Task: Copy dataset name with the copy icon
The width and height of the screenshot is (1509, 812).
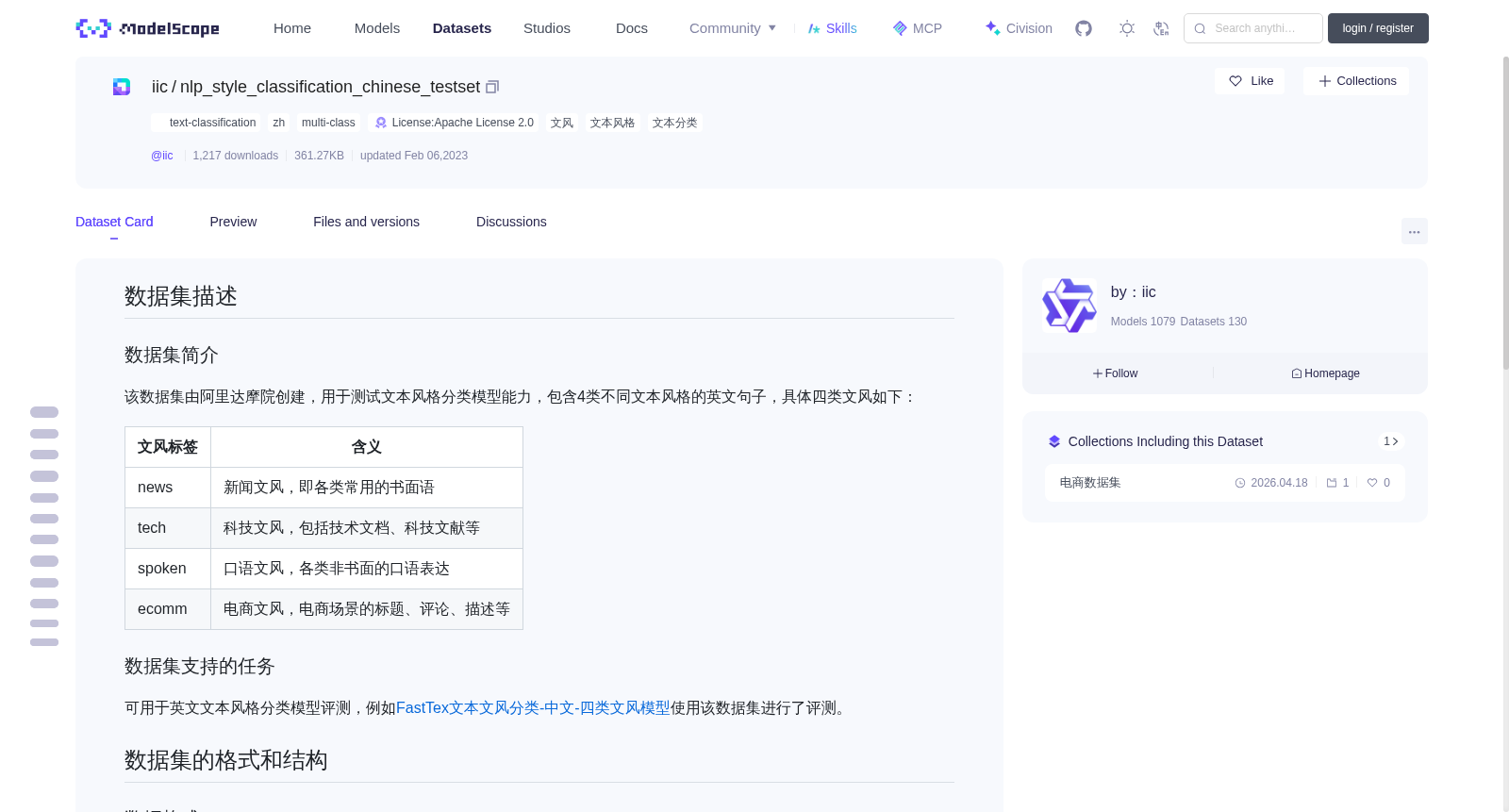Action: [x=492, y=87]
